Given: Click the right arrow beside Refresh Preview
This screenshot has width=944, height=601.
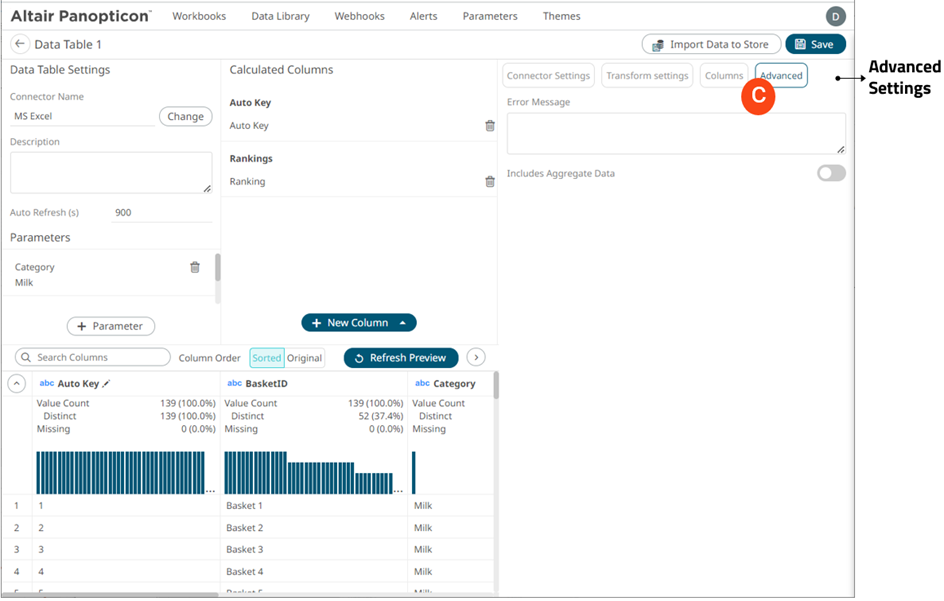Looking at the screenshot, I should point(476,357).
